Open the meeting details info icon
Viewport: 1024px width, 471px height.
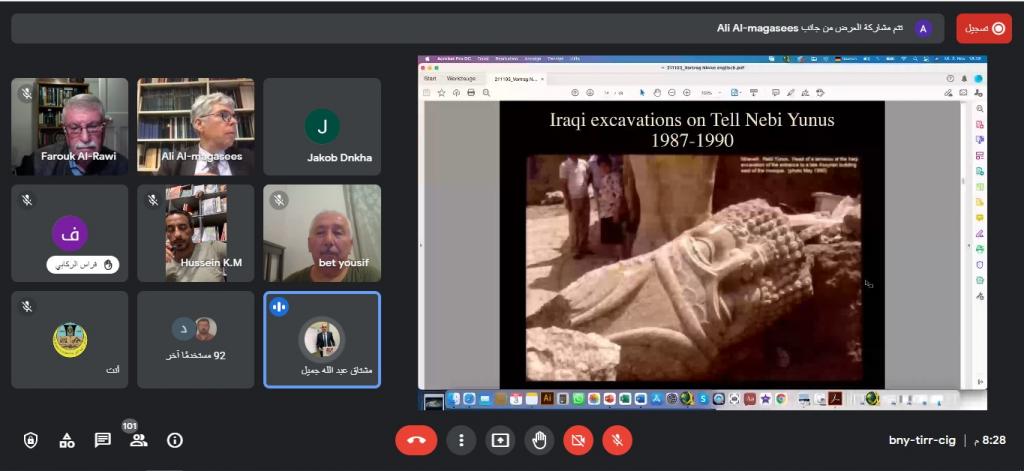(x=175, y=440)
